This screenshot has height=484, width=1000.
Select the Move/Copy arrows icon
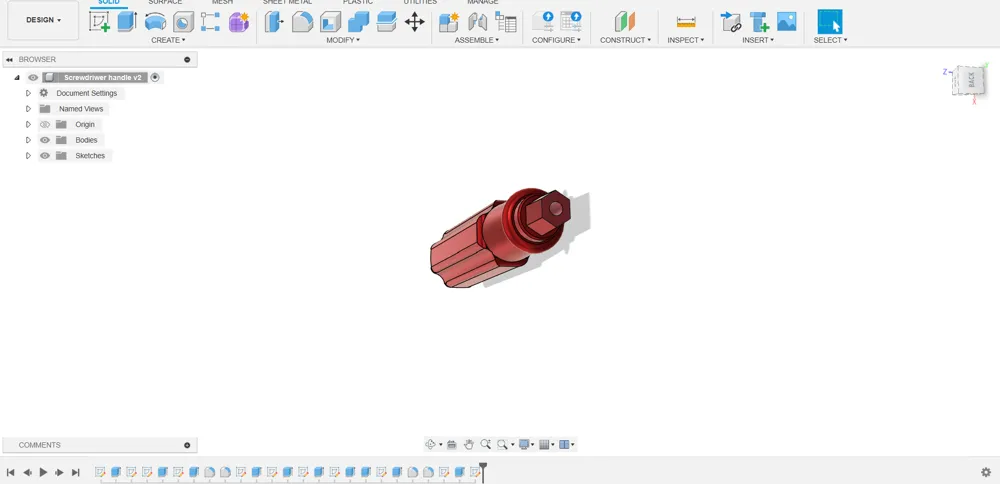[x=415, y=22]
